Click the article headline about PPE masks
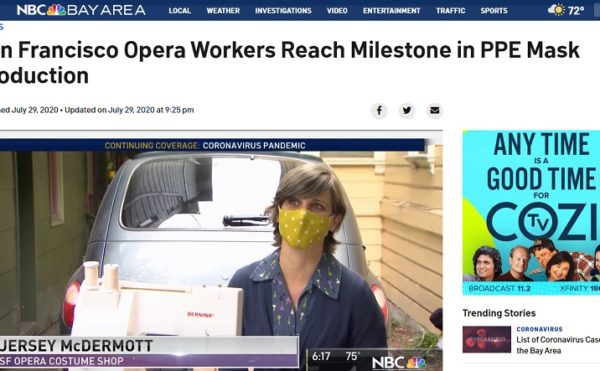Screen dimensions: 600x371 pyautogui.click(x=290, y=63)
